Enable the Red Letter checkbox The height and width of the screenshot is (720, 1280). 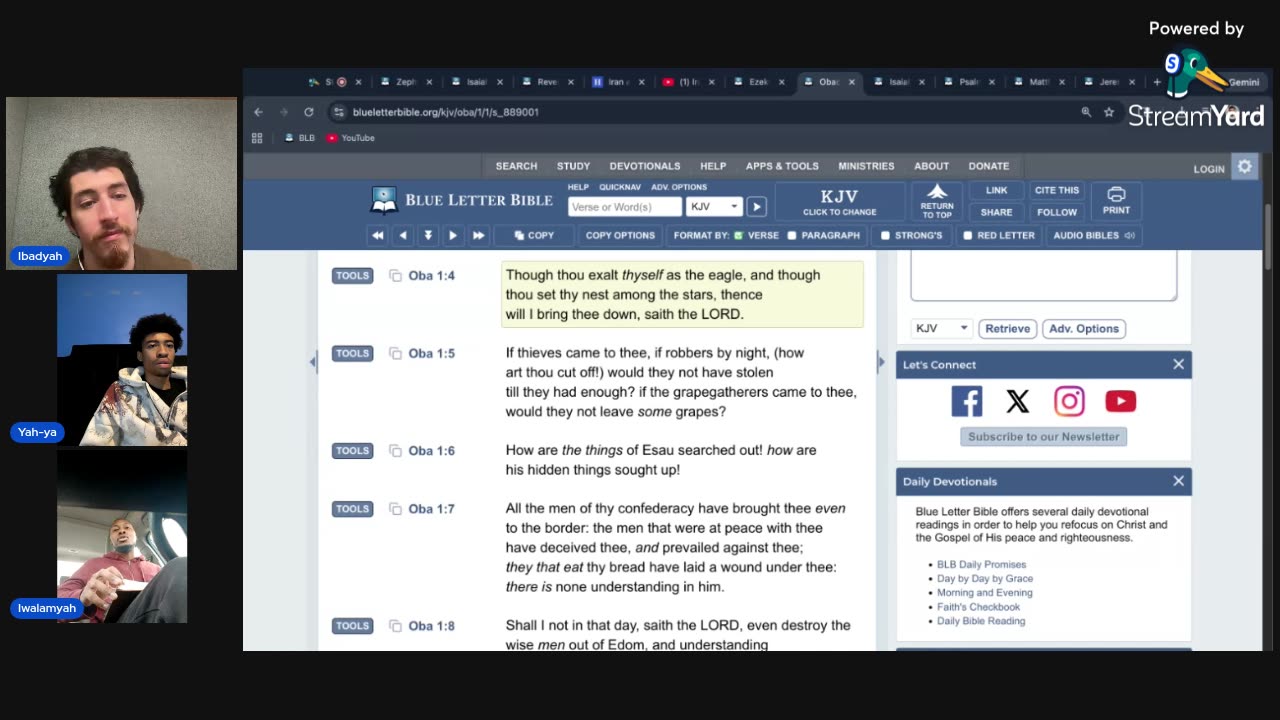(967, 236)
